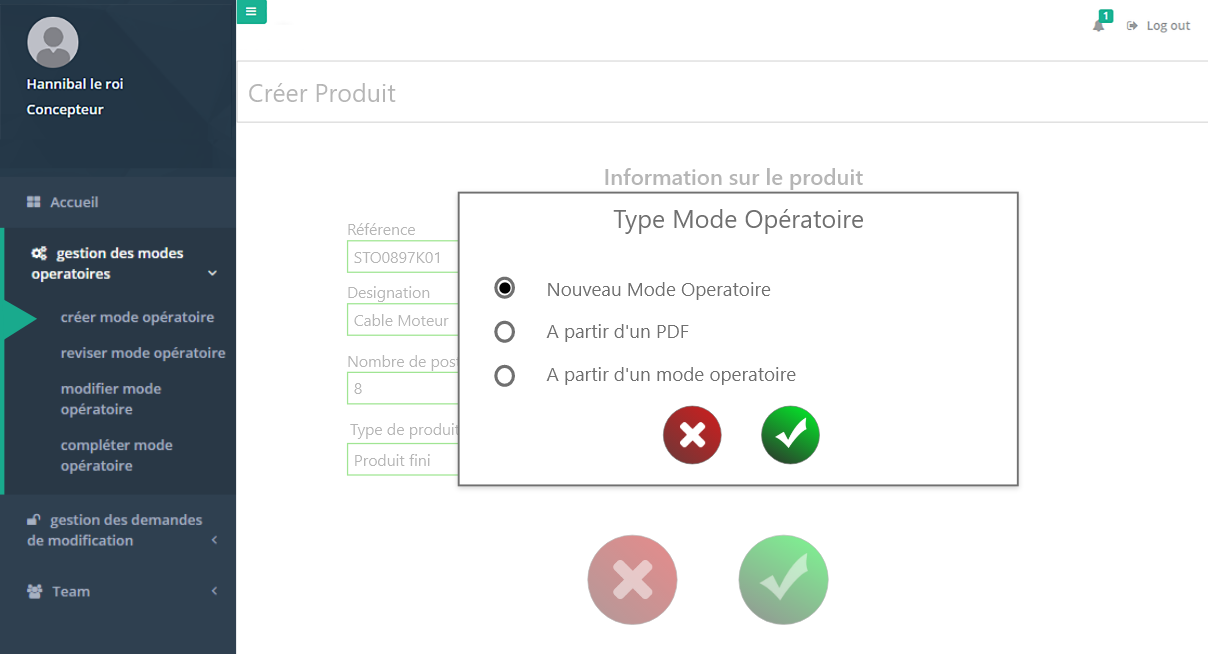The width and height of the screenshot is (1208, 654).
Task: Click the large faded green validate button
Action: click(x=783, y=580)
